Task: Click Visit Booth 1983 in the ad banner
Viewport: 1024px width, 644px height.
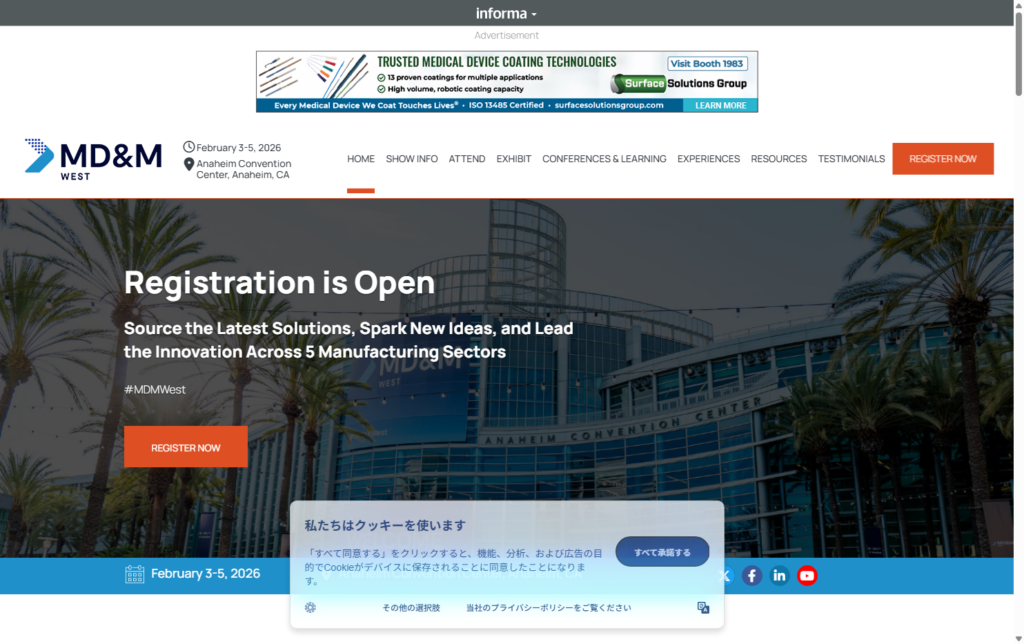Action: pyautogui.click(x=707, y=62)
